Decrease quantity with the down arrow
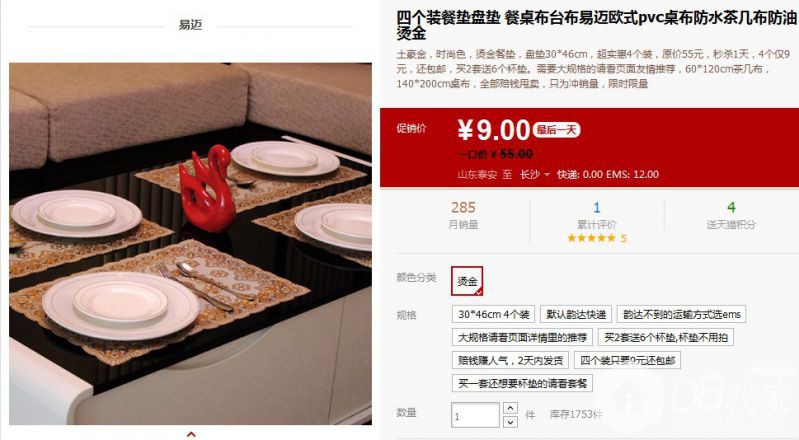 coord(511,422)
